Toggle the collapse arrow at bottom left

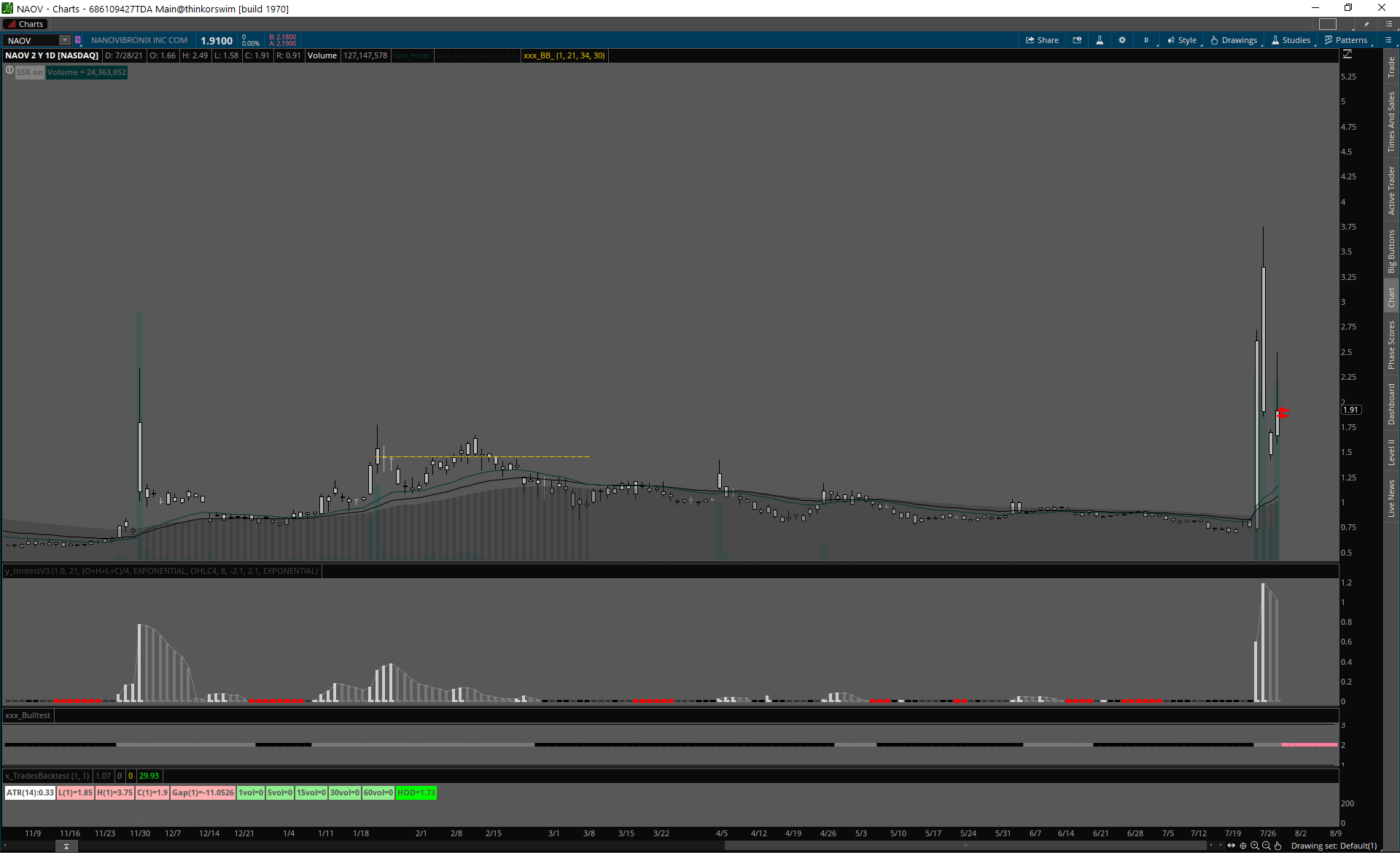click(x=66, y=846)
